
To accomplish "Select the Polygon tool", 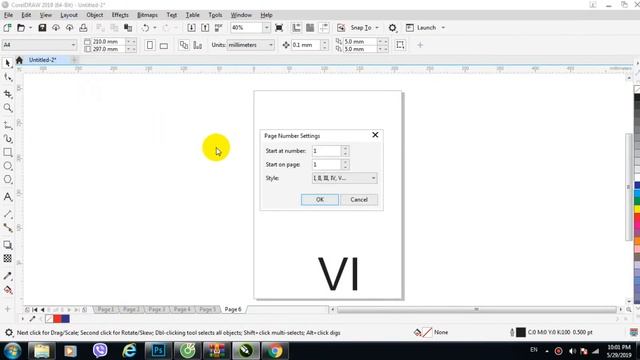I will [x=7, y=180].
